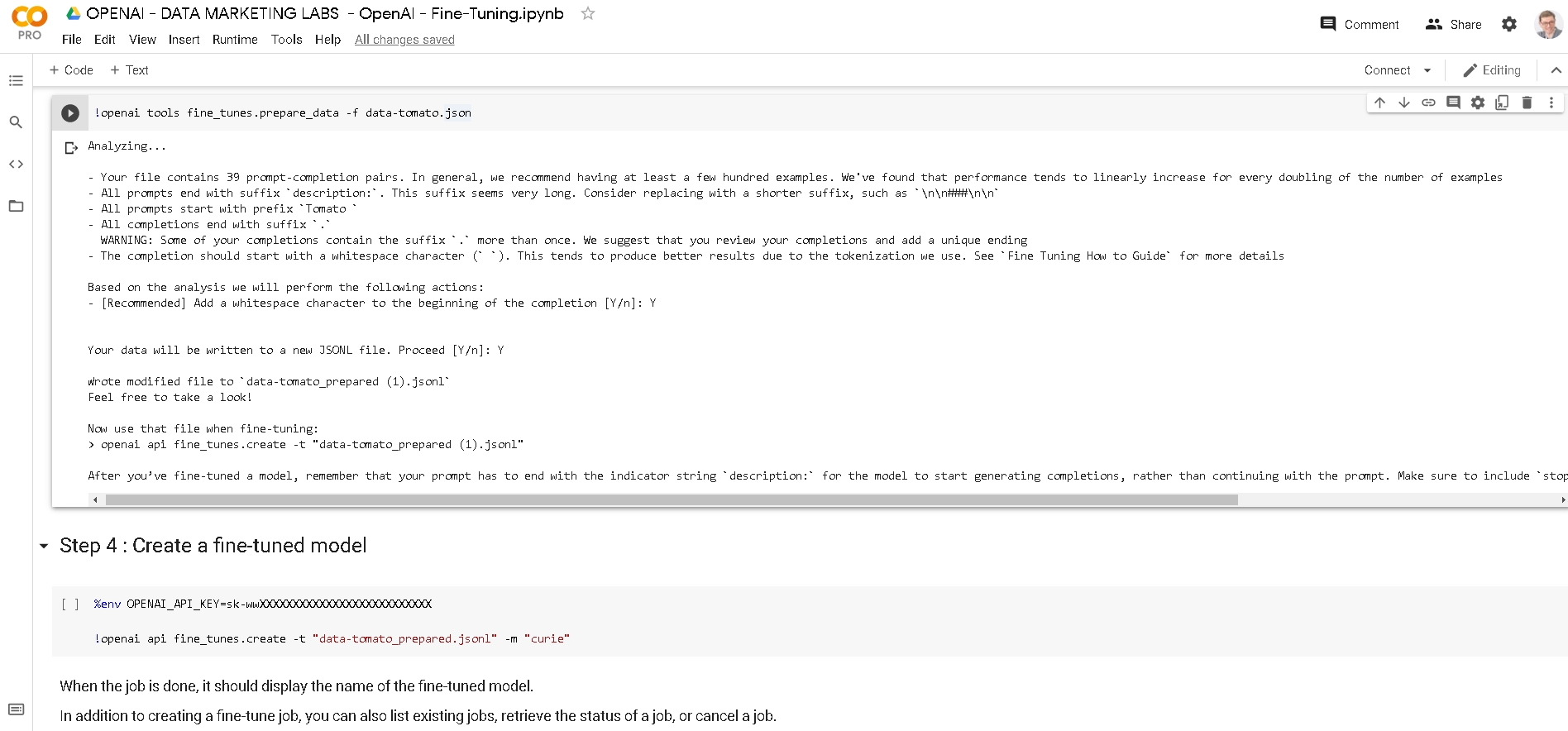Click 'All prompts start with prefix' line
Viewport: 1568px width, 731px height.
pos(222,209)
